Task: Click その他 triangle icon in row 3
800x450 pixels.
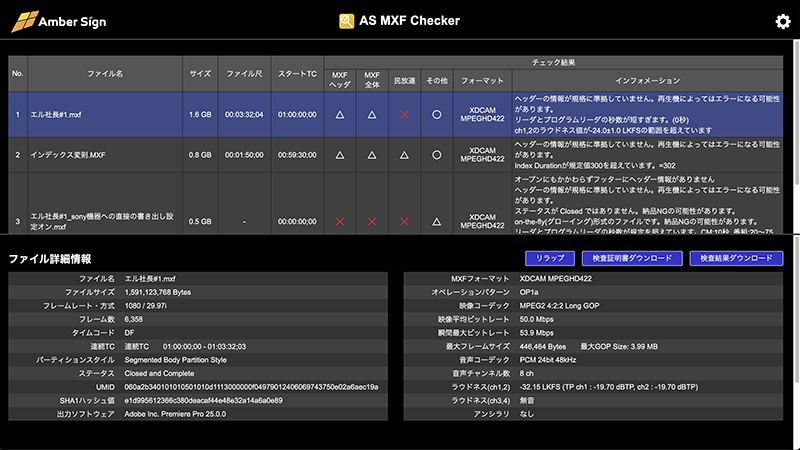Action: pos(437,221)
